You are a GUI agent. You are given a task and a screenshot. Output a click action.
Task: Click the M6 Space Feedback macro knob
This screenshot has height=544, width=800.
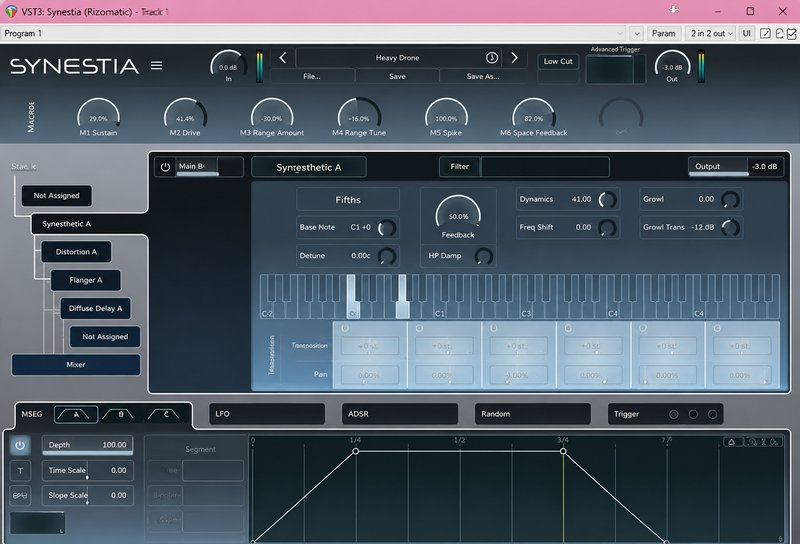tap(533, 116)
